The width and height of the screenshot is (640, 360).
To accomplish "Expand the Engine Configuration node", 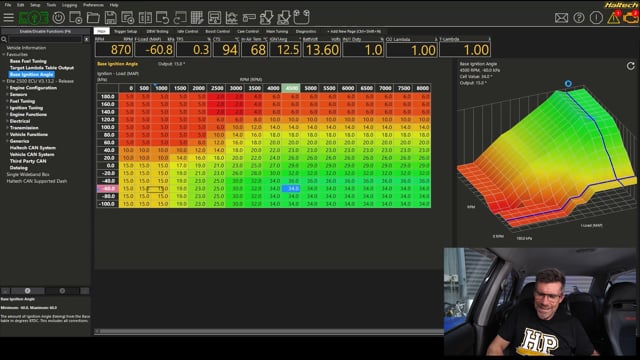I will (7, 88).
